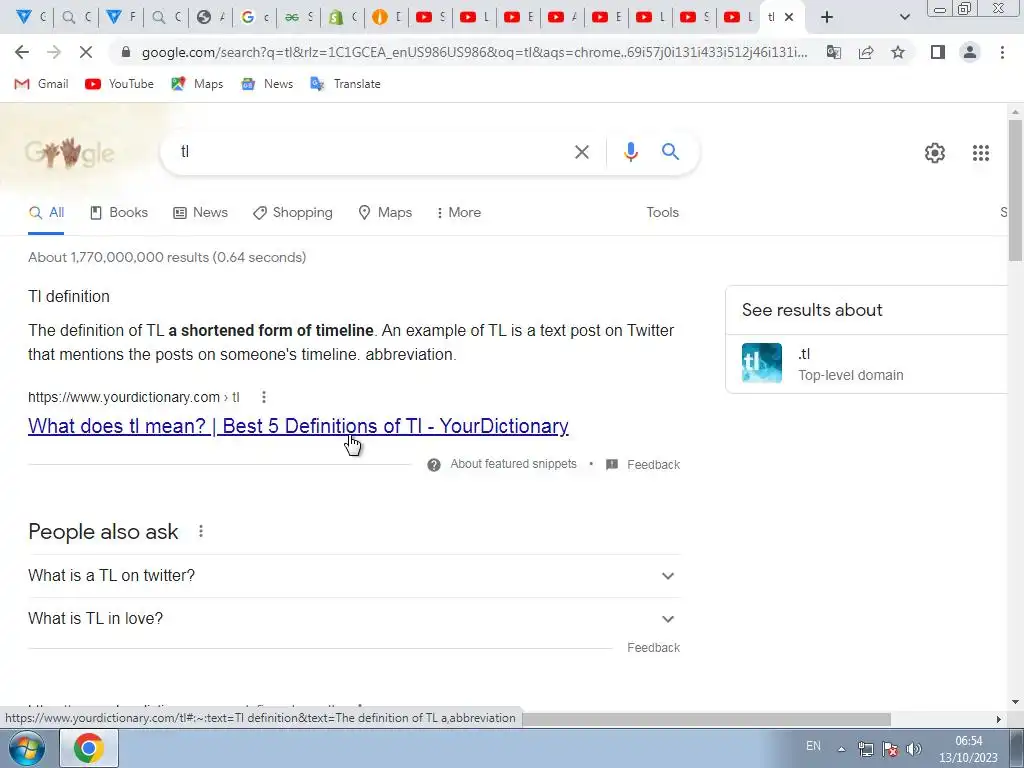1024x768 pixels.
Task: Click Feedback under People also ask
Action: click(653, 648)
